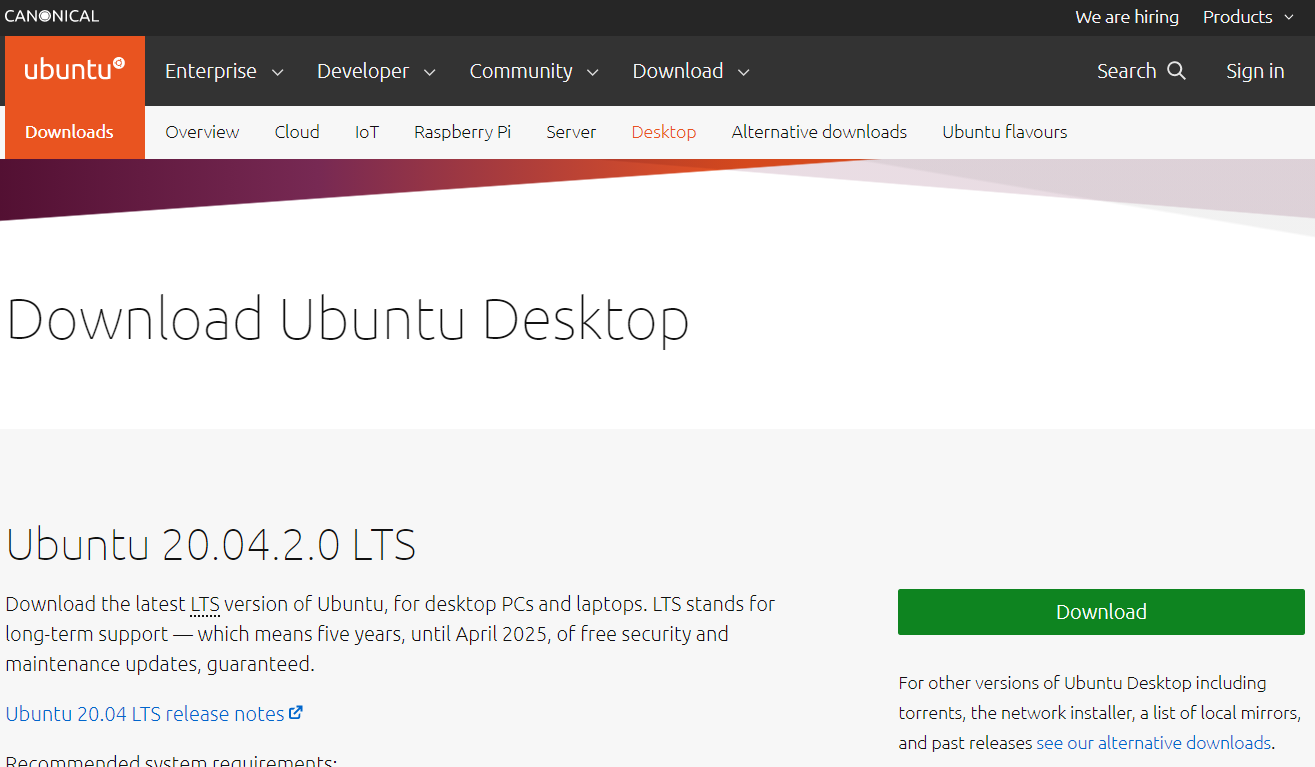Image resolution: width=1315 pixels, height=767 pixels.
Task: Click the Ubuntu 20.04.2.0 LTS heading
Action: click(210, 545)
